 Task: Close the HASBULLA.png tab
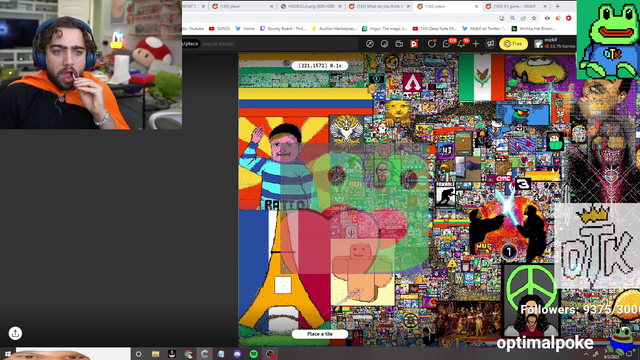click(x=340, y=7)
